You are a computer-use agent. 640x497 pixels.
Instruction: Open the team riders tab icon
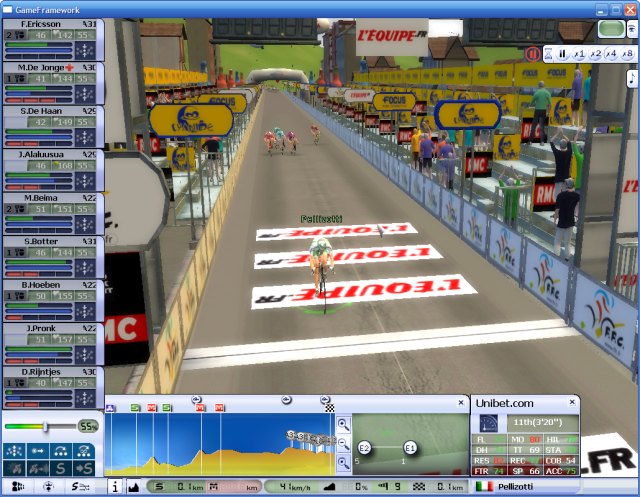(15, 487)
